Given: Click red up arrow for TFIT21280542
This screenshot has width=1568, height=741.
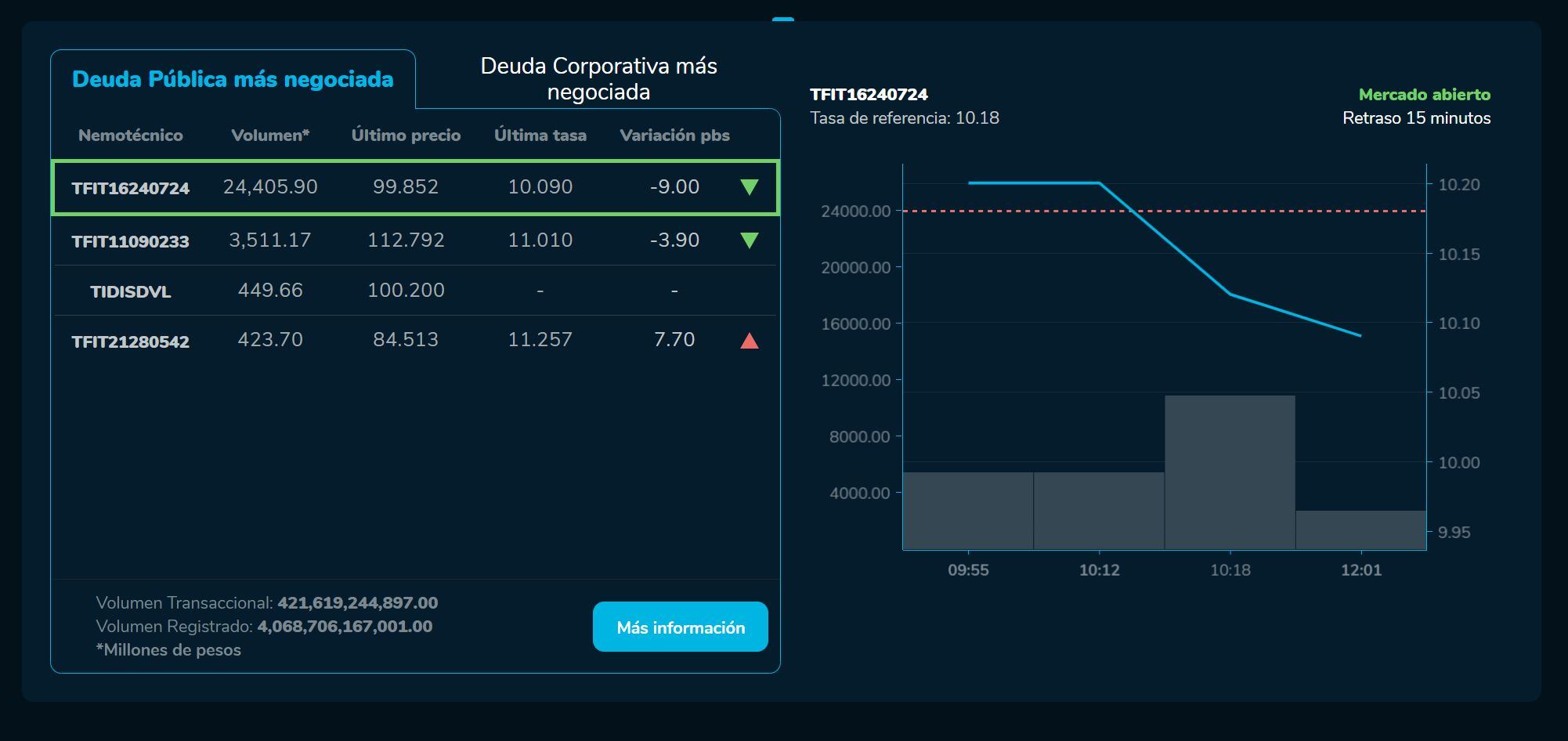Looking at the screenshot, I should pos(749,340).
